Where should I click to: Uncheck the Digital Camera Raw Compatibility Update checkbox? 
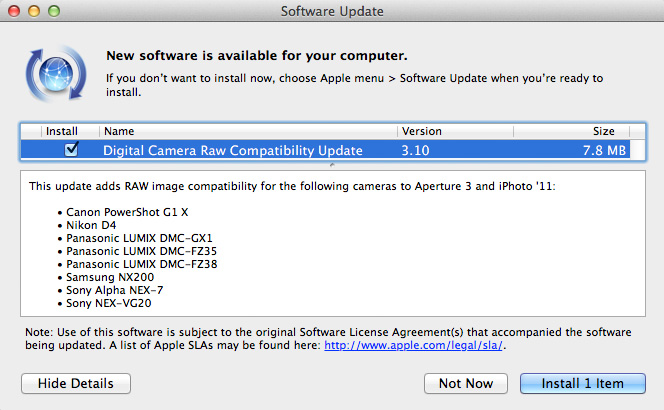(71, 149)
